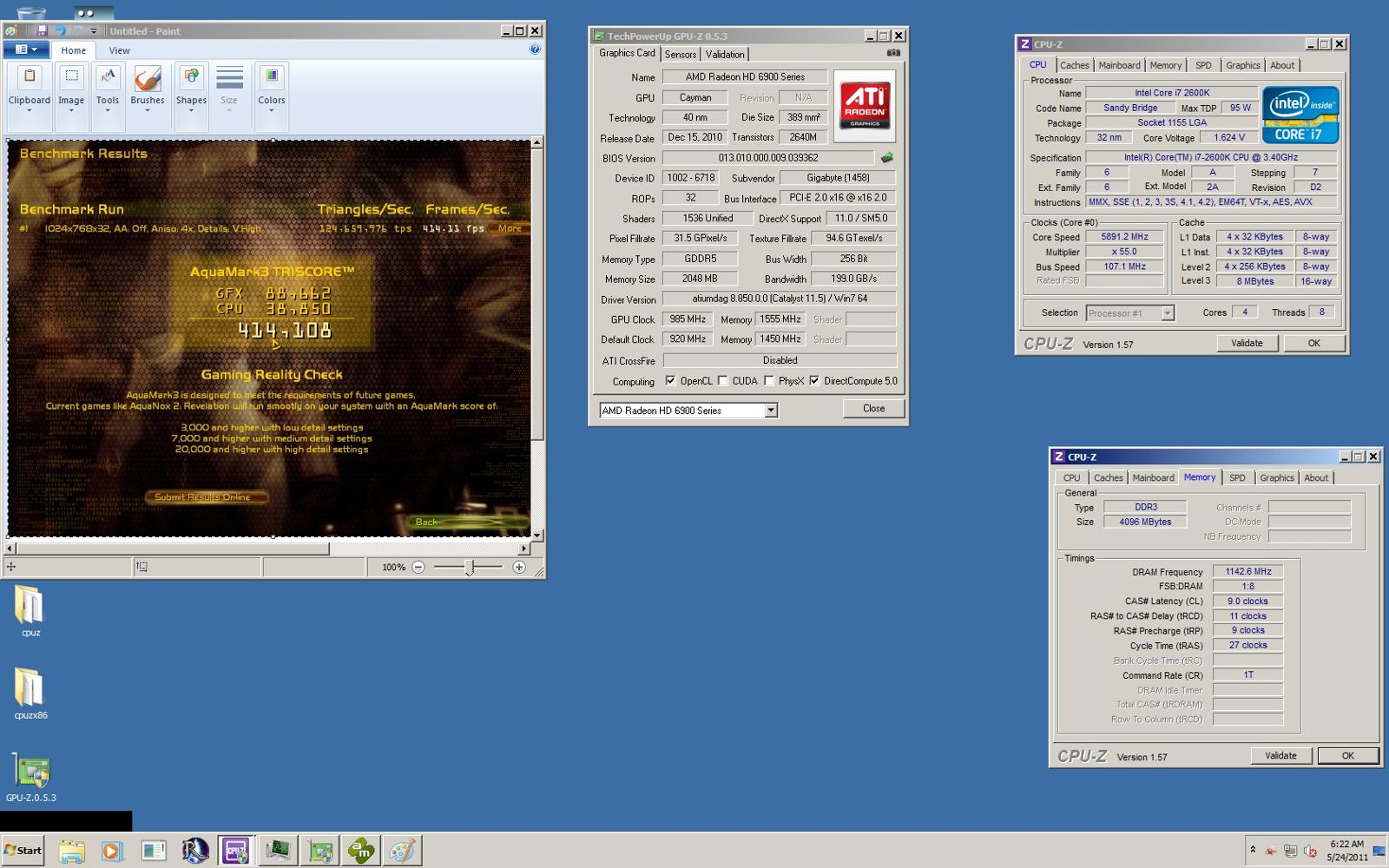Click the Size group in Paint's ribbon

229,95
